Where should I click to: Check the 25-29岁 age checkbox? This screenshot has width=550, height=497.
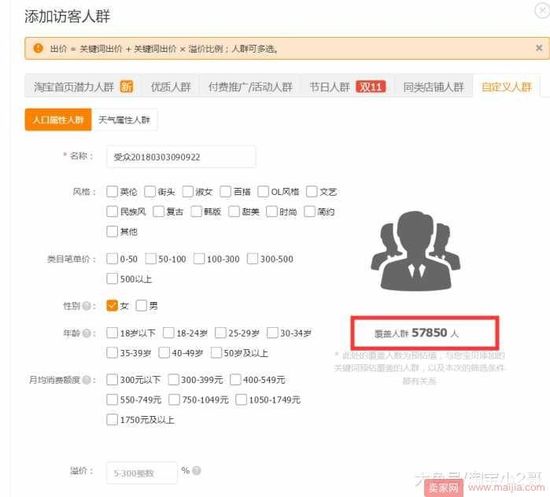[221, 333]
